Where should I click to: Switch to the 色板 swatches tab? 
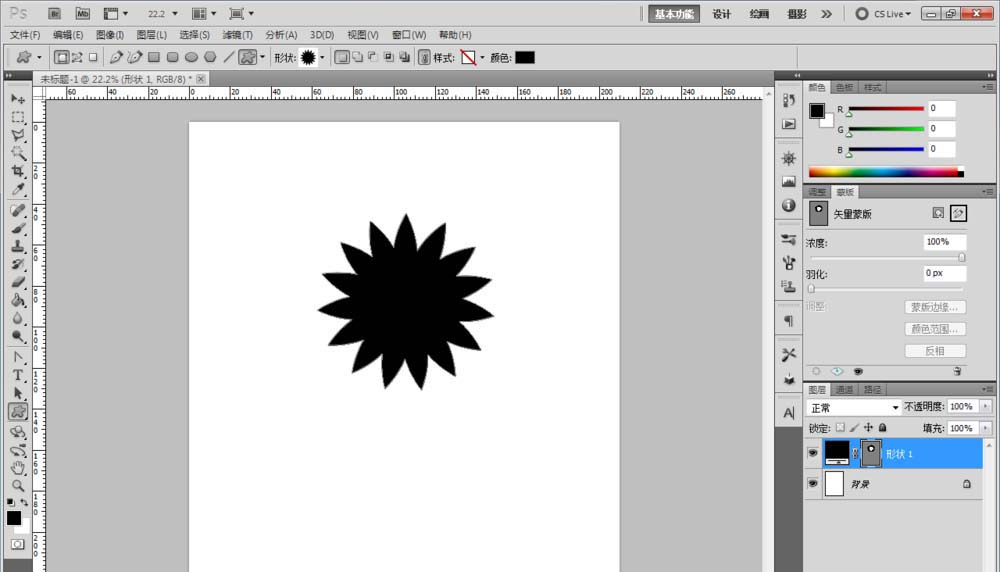click(844, 87)
